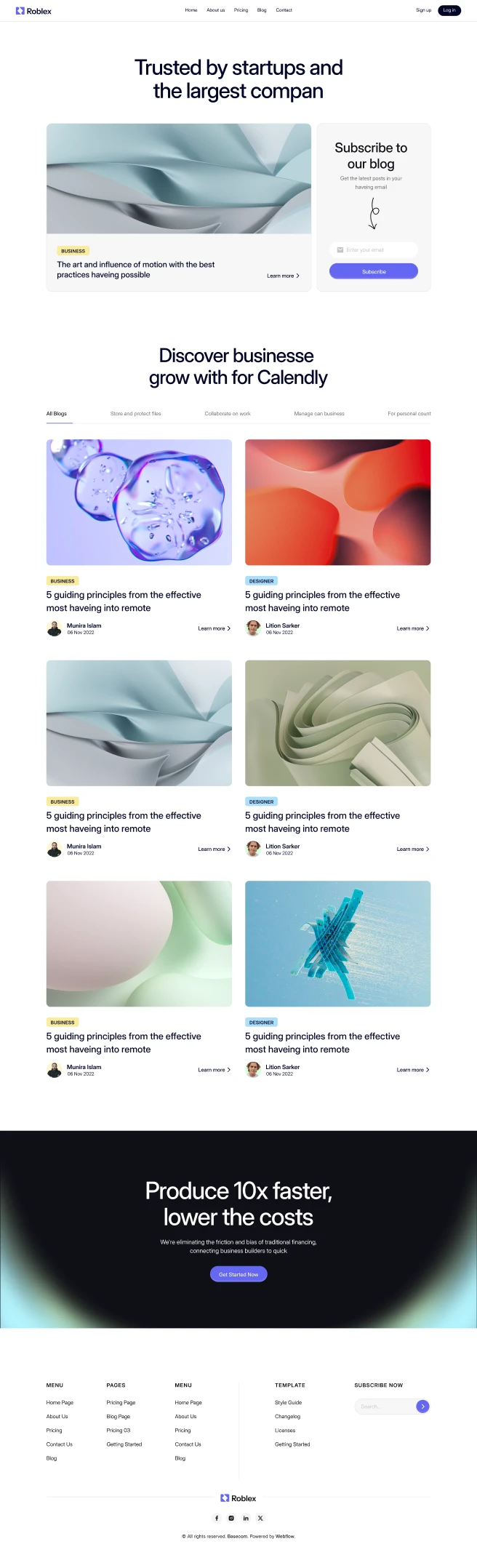Click the Roblox logo in the footer
477x1568 pixels.
click(238, 1498)
